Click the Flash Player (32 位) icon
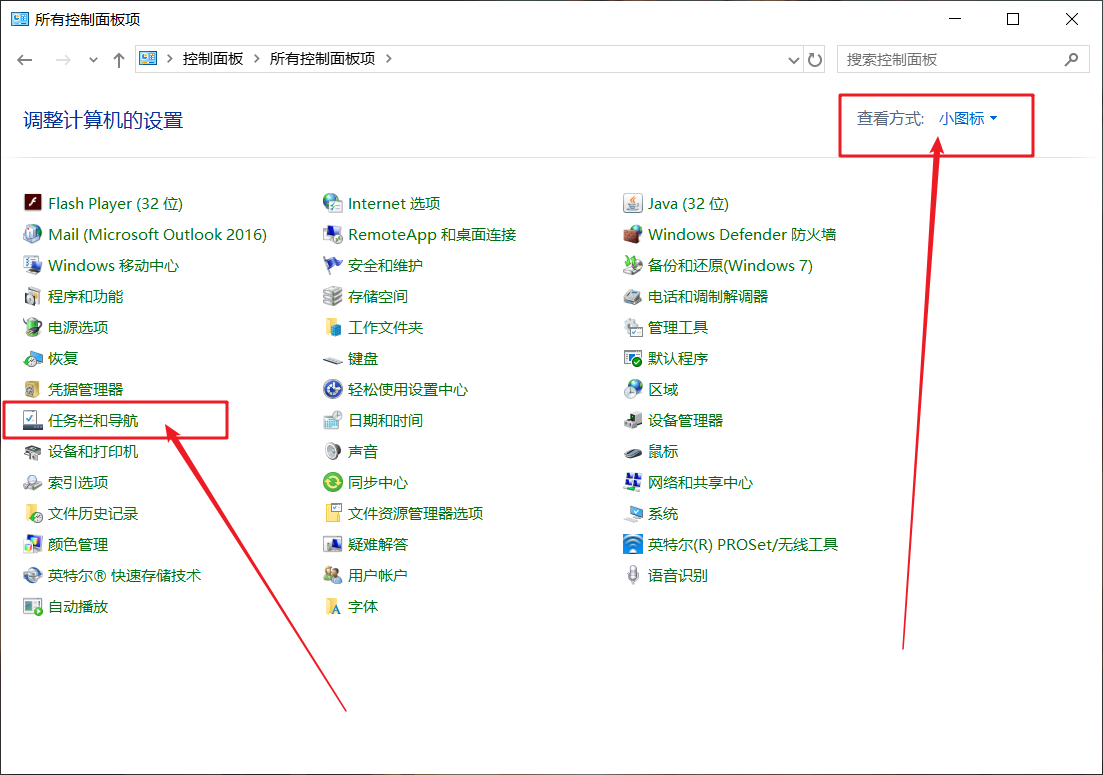Viewport: 1103px width, 775px height. point(33,203)
